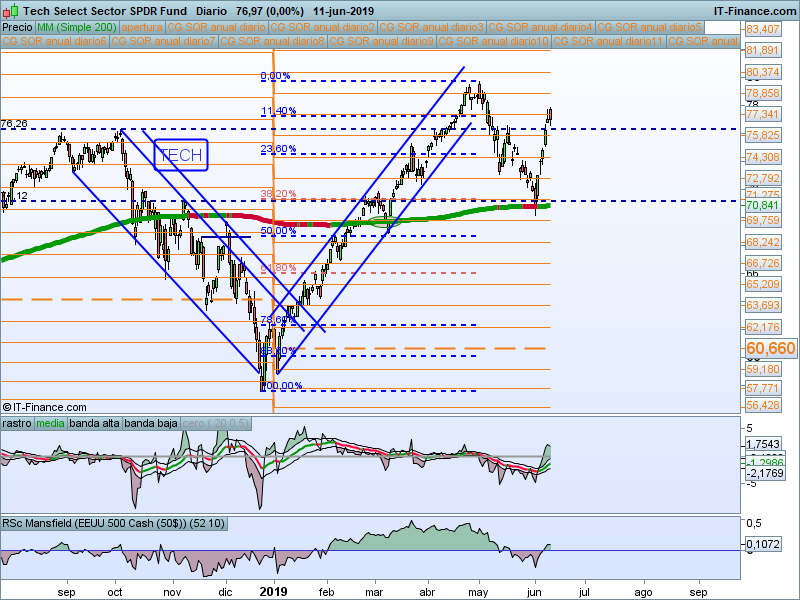The height and width of the screenshot is (600, 800).
Task: Click the -2,1769 oscillator value label
Action: click(765, 473)
